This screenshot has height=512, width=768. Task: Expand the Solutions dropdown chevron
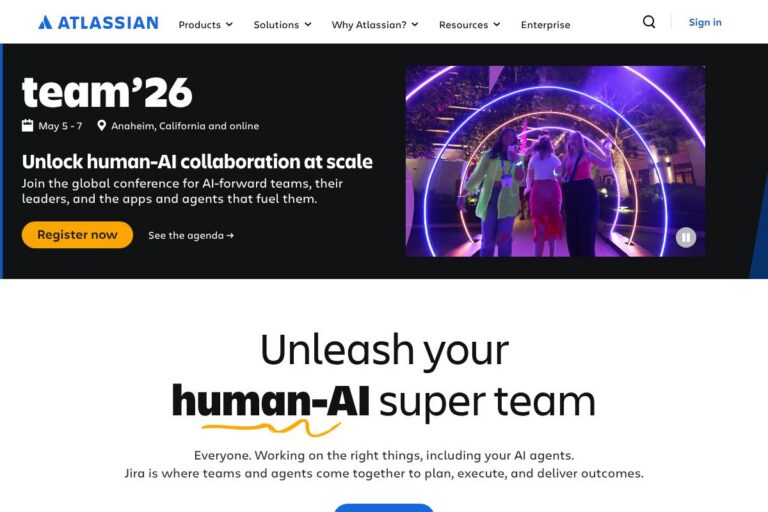tap(308, 24)
